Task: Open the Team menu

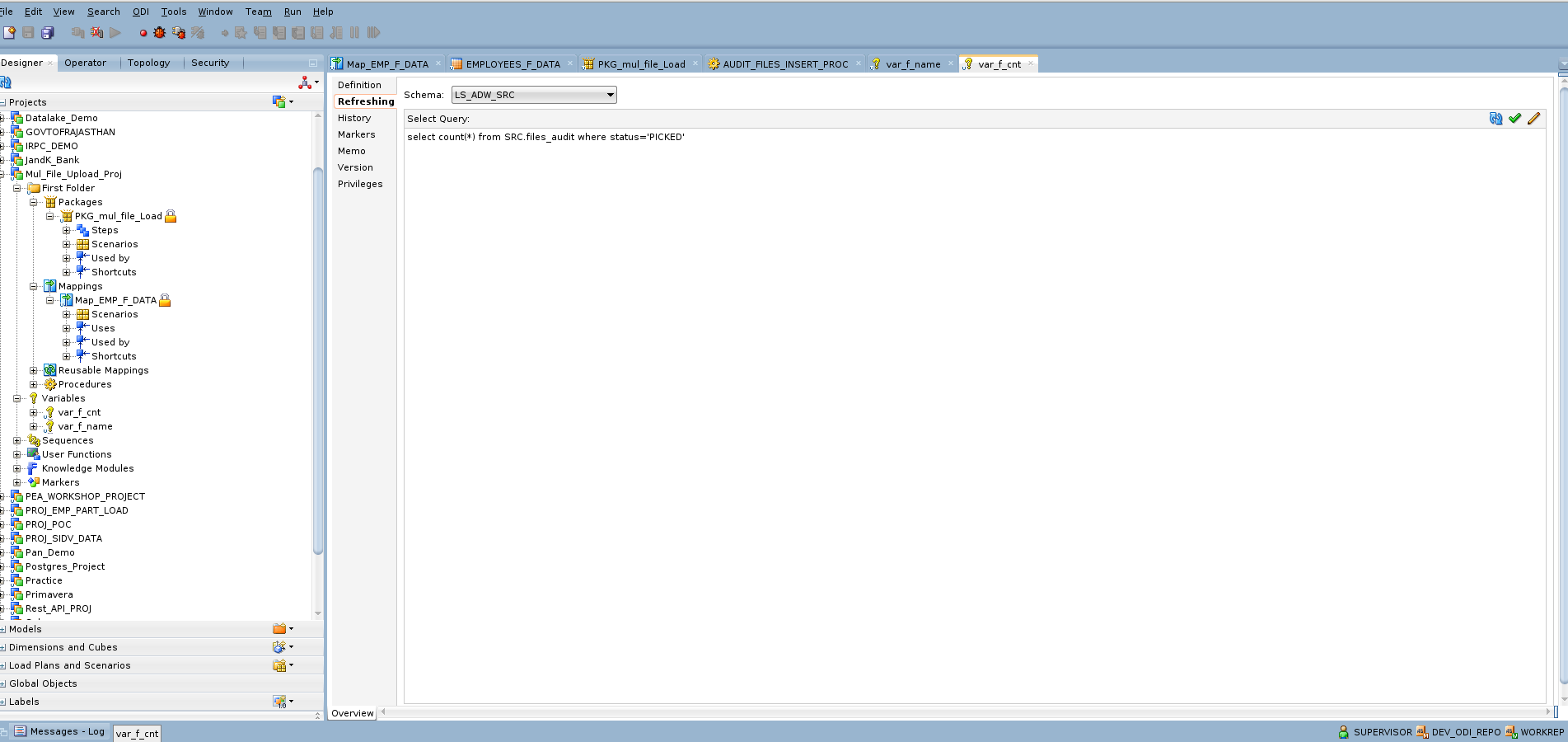Action: click(258, 12)
